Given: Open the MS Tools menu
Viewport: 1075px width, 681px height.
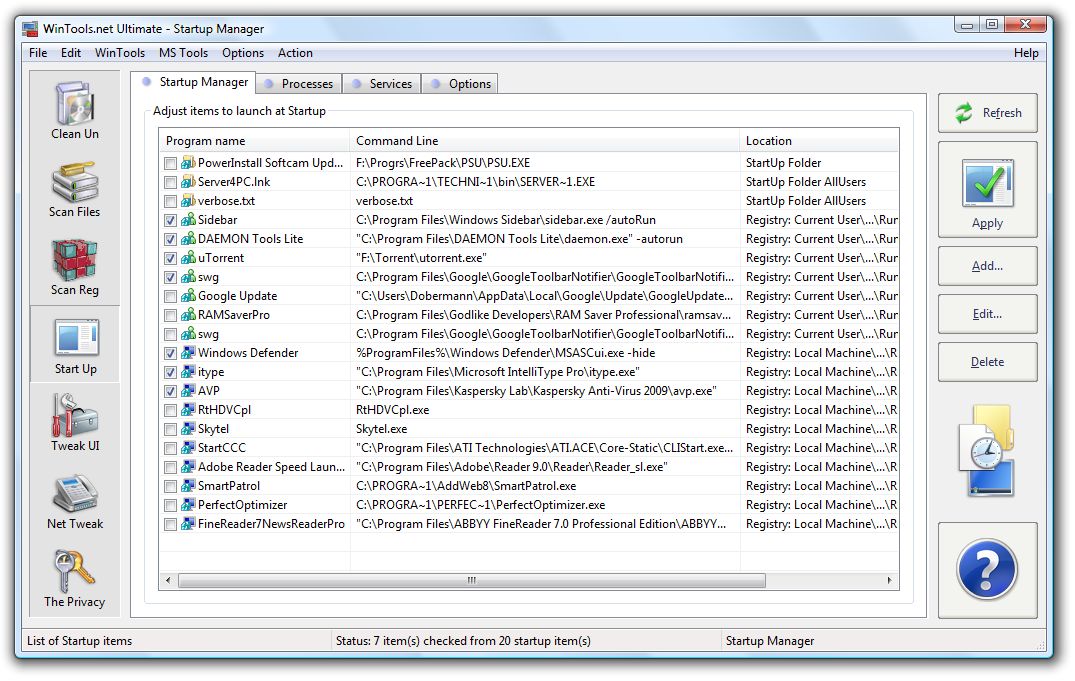Looking at the screenshot, I should pos(183,53).
